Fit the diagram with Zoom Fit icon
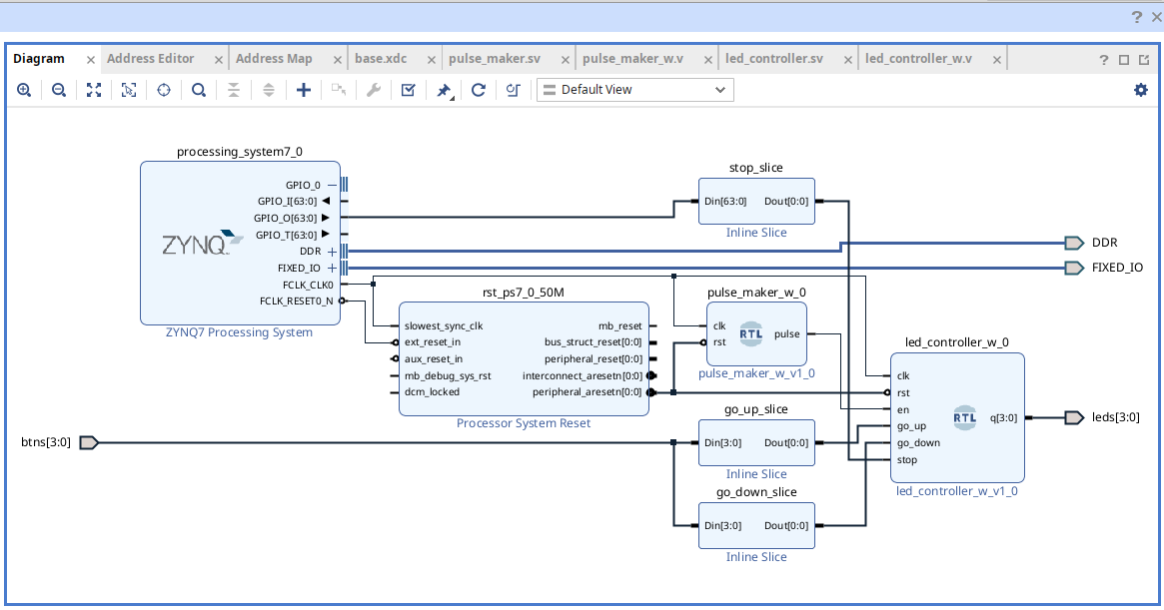The image size is (1164, 610). pos(94,90)
